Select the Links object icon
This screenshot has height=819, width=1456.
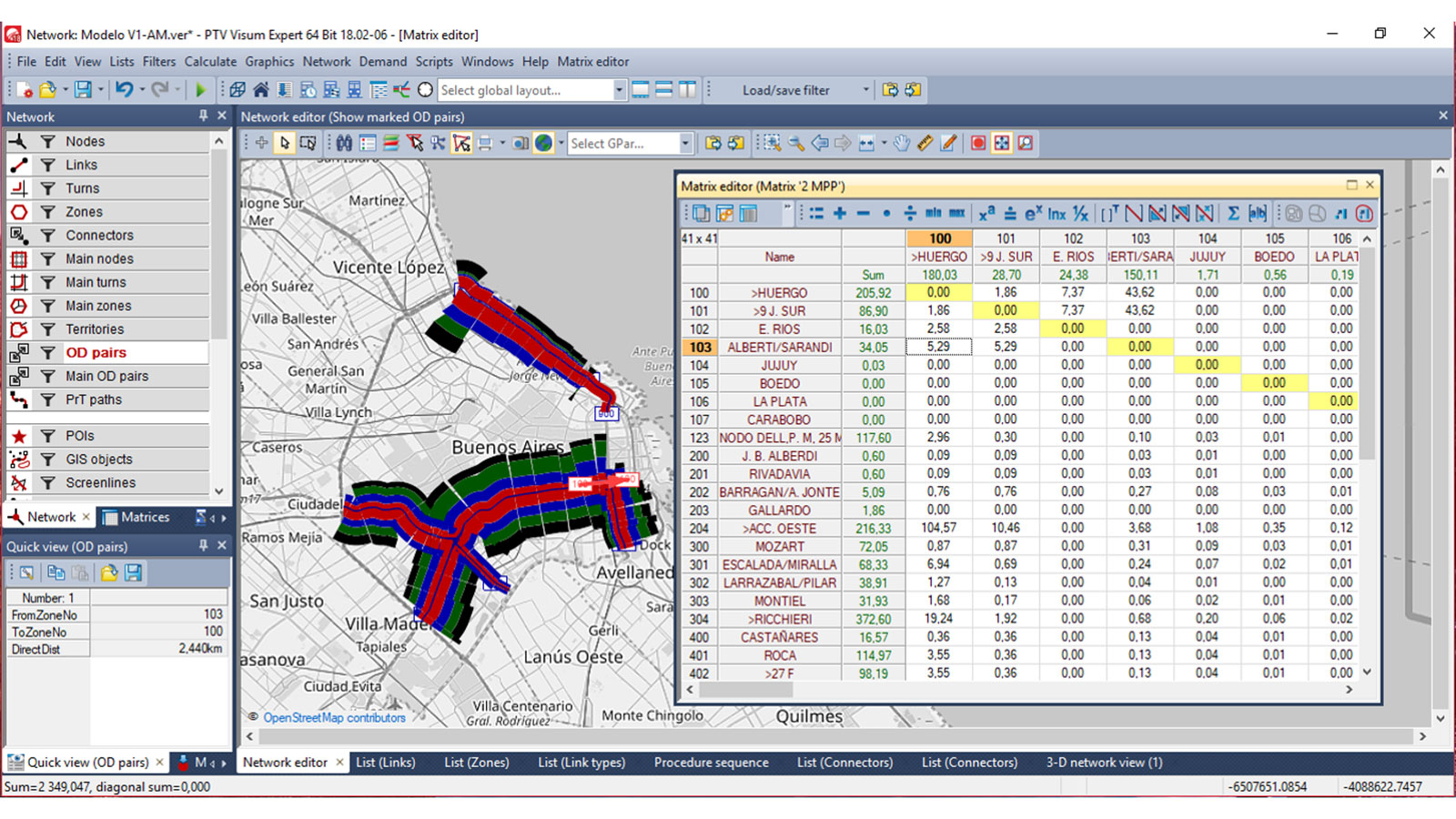pyautogui.click(x=18, y=165)
